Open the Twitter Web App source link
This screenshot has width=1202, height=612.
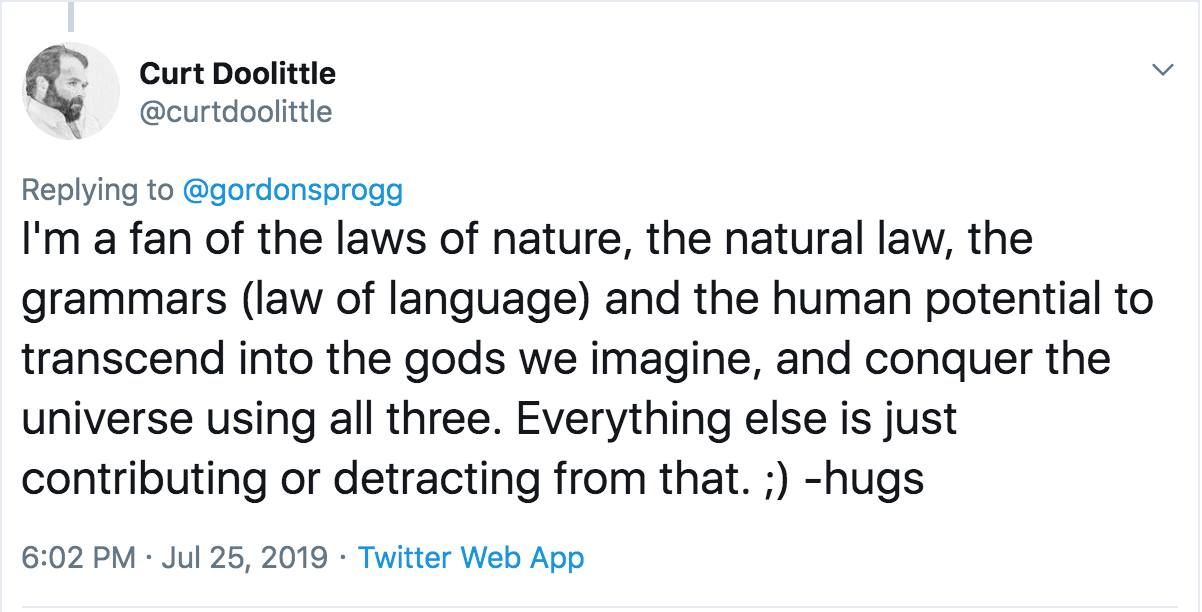(470, 557)
